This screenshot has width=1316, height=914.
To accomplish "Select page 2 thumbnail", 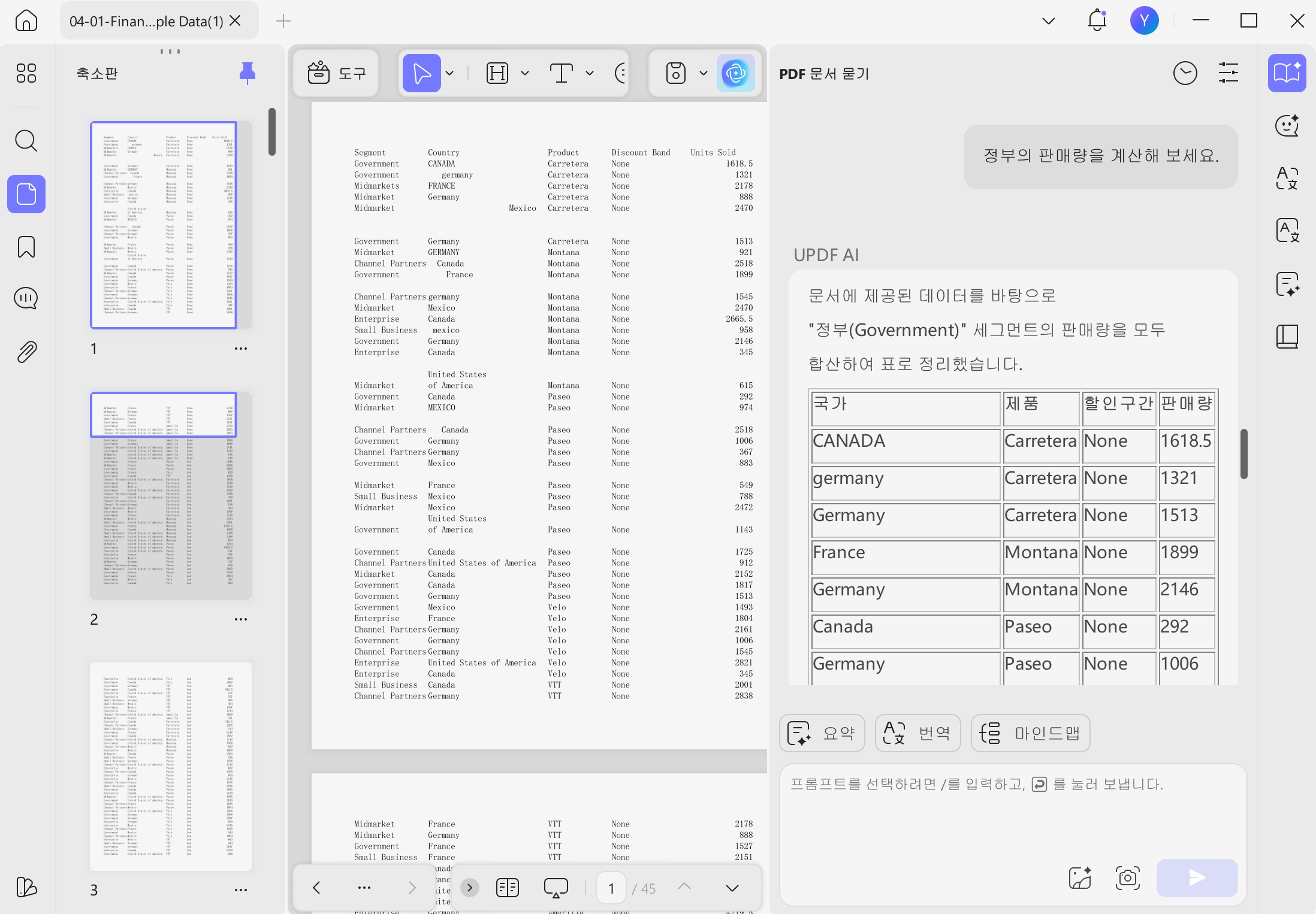I will (171, 496).
